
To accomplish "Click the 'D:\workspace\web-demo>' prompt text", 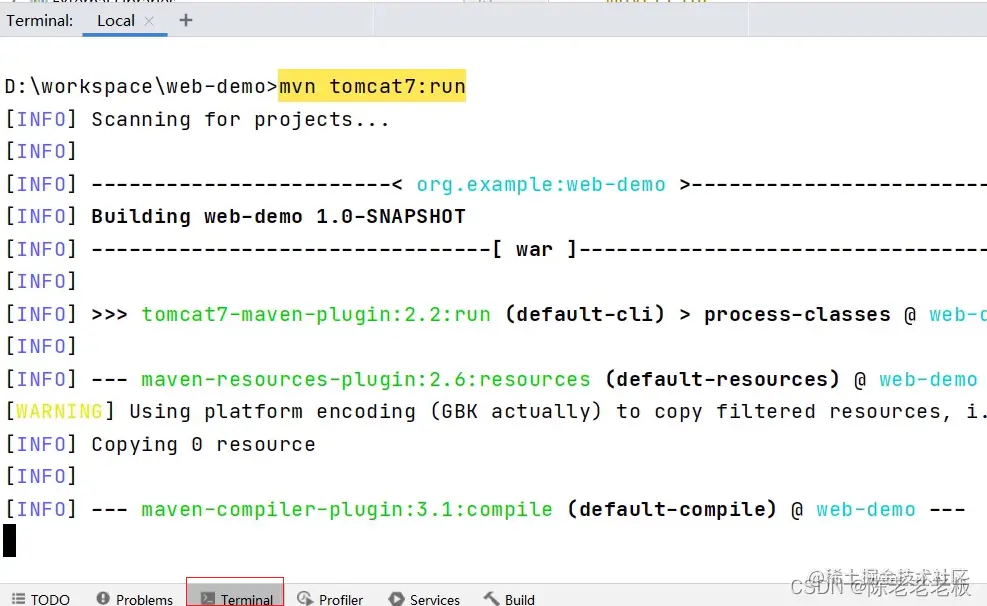I will point(141,86).
